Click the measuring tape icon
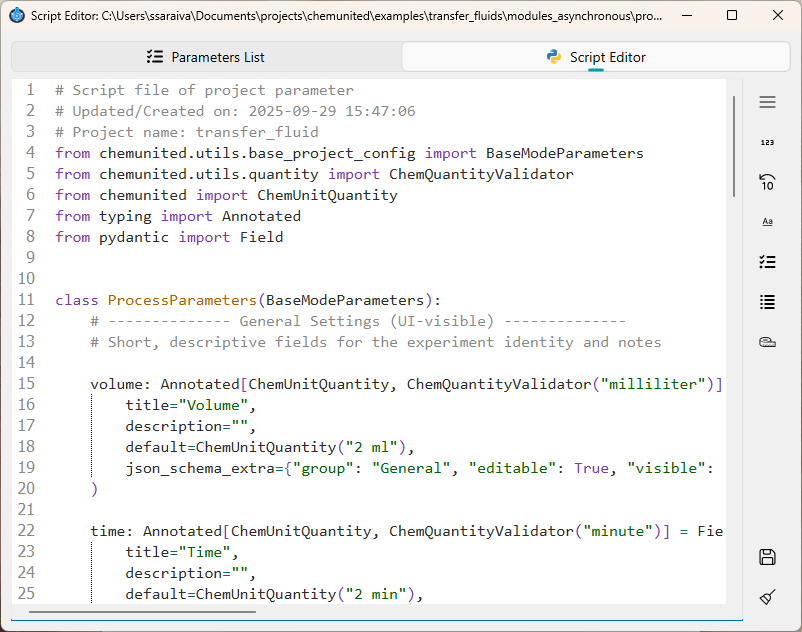This screenshot has width=802, height=632. (x=767, y=342)
